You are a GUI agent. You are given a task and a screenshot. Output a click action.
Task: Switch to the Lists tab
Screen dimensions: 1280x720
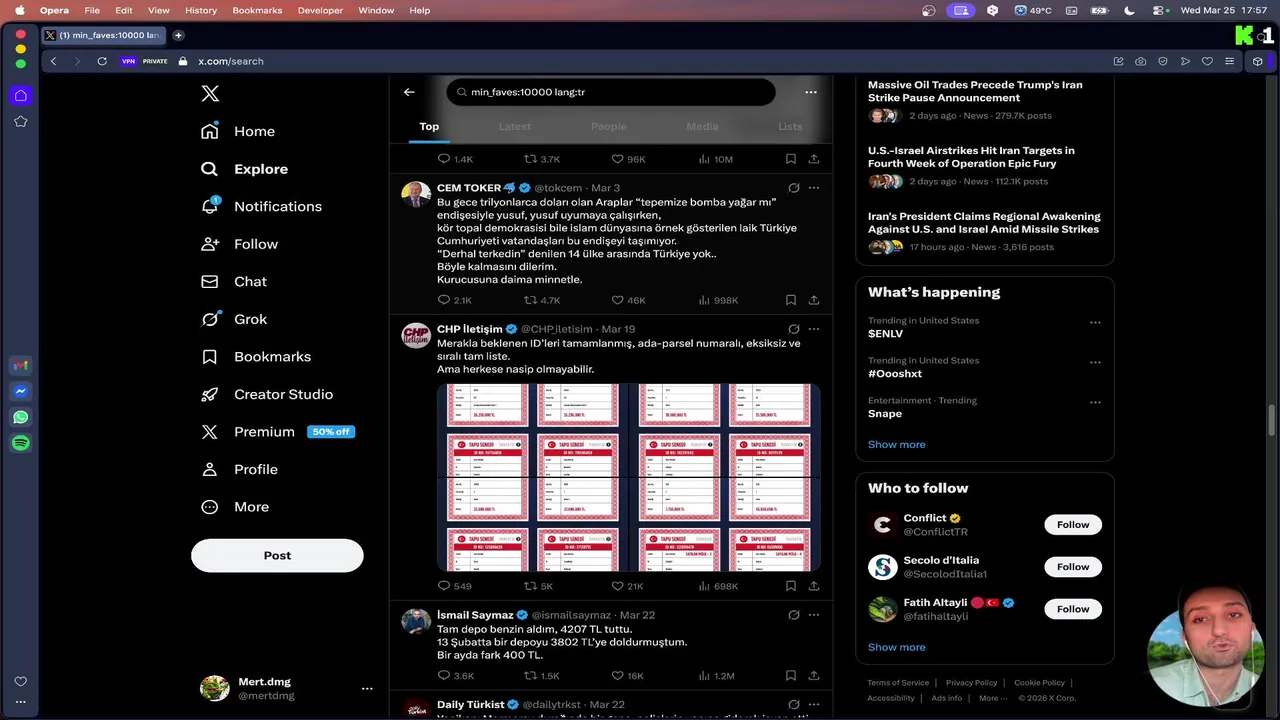tap(790, 126)
